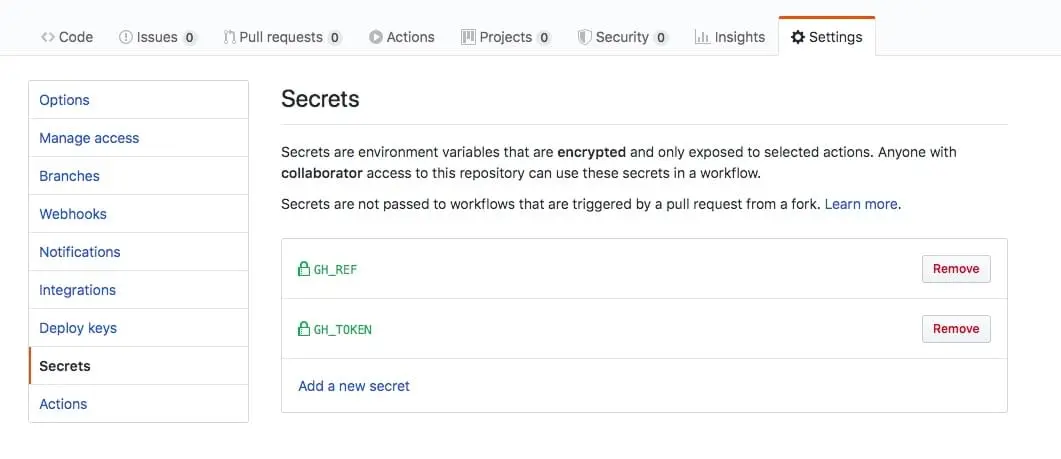Go to Manage access in sidebar
1061x459 pixels.
tap(89, 138)
